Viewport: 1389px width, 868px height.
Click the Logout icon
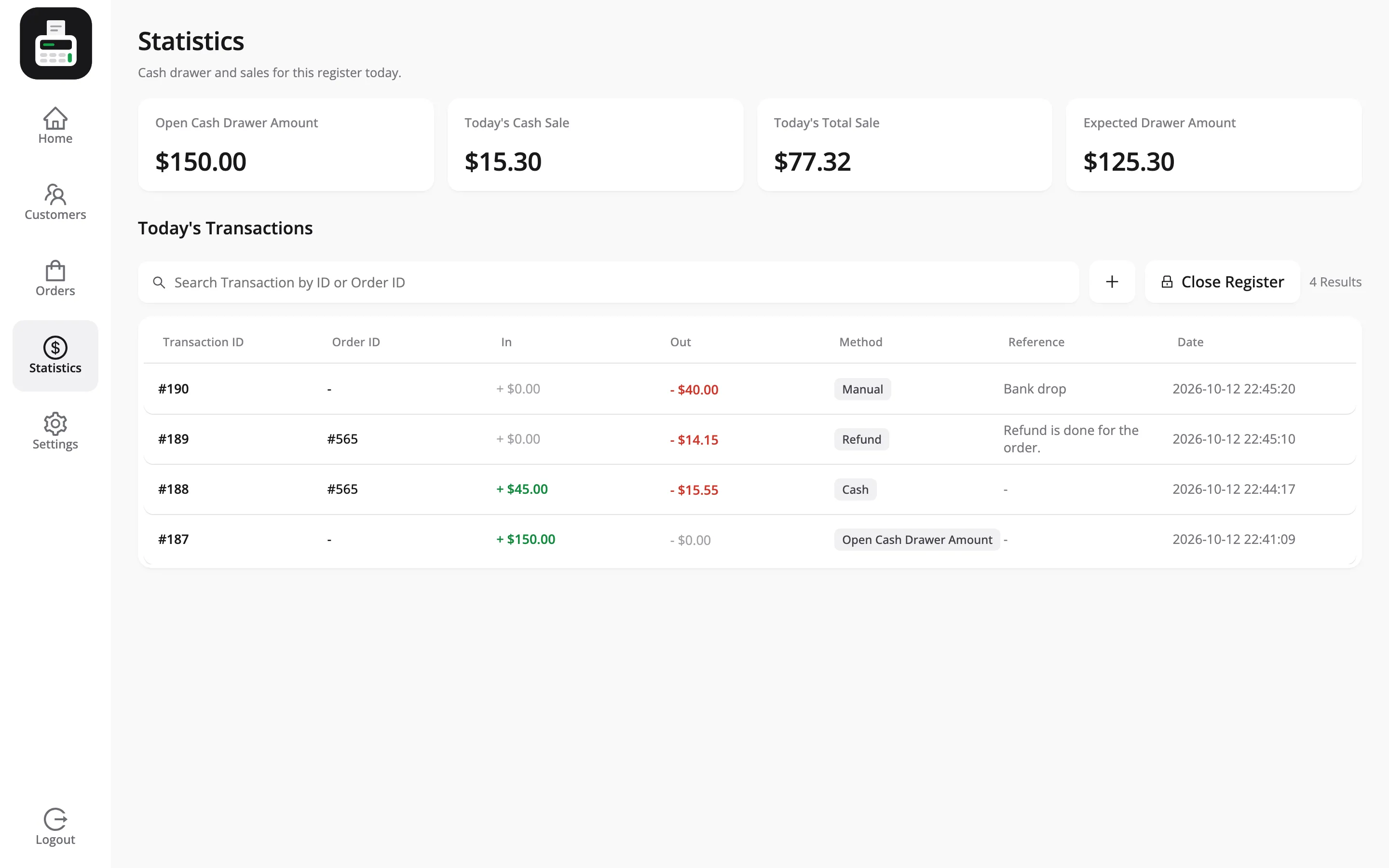coord(55,819)
